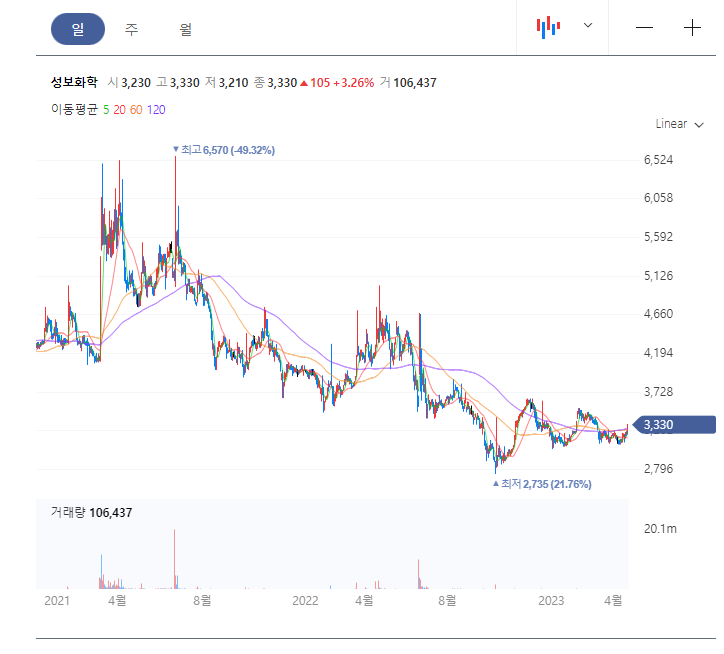Click the open price 시 3,230

point(129,83)
